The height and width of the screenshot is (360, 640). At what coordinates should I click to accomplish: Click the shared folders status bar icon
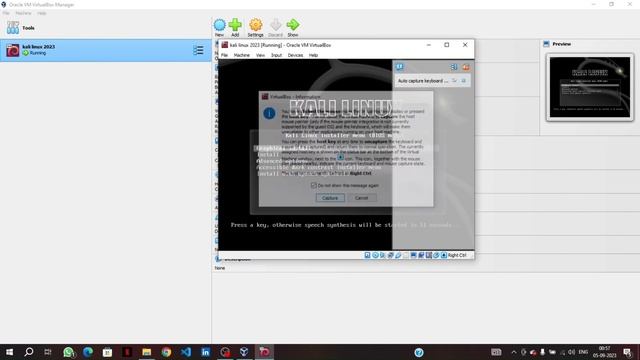406,255
